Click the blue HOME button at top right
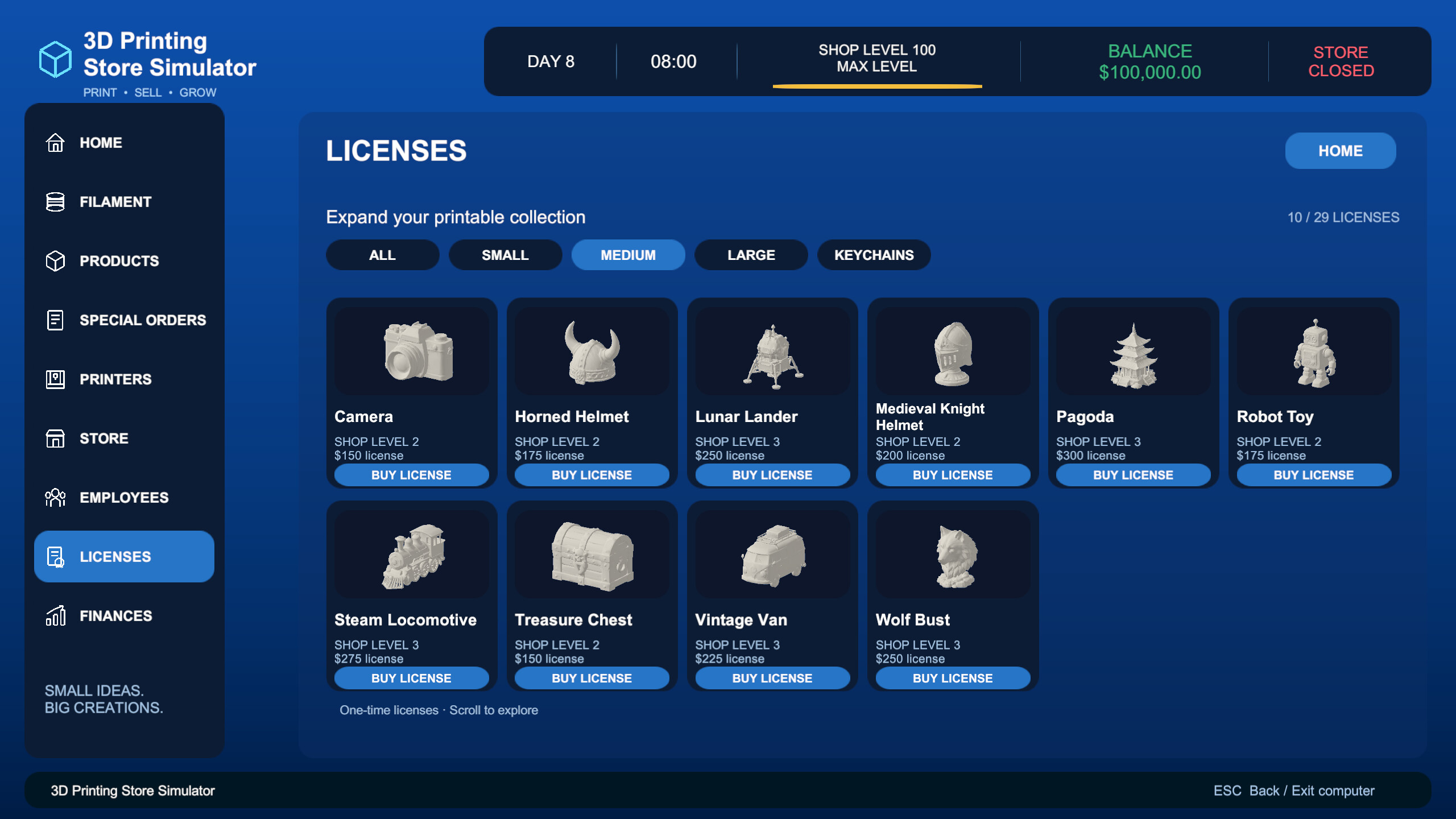1456x819 pixels. tap(1341, 151)
